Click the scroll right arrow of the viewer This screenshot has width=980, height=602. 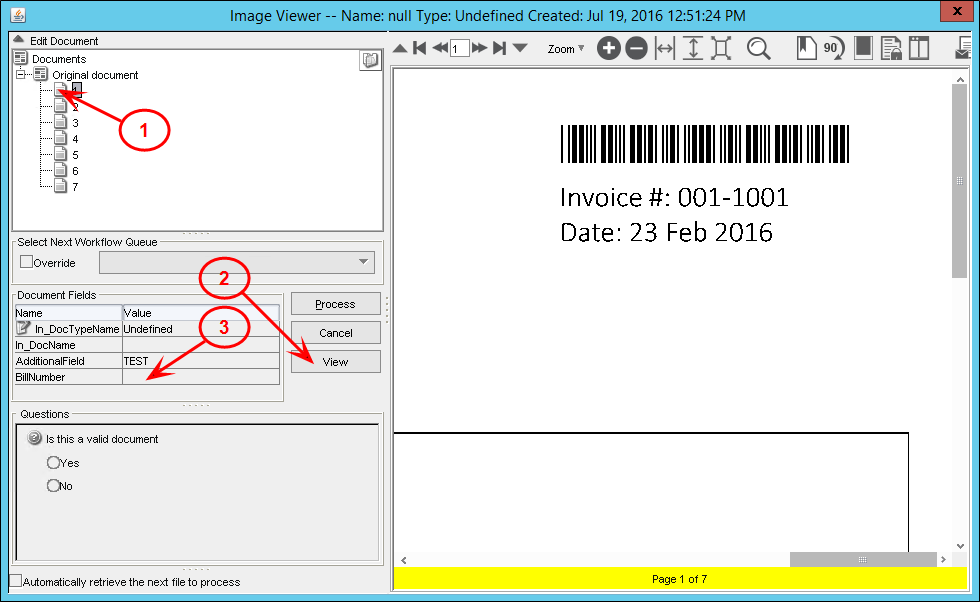pyautogui.click(x=943, y=559)
